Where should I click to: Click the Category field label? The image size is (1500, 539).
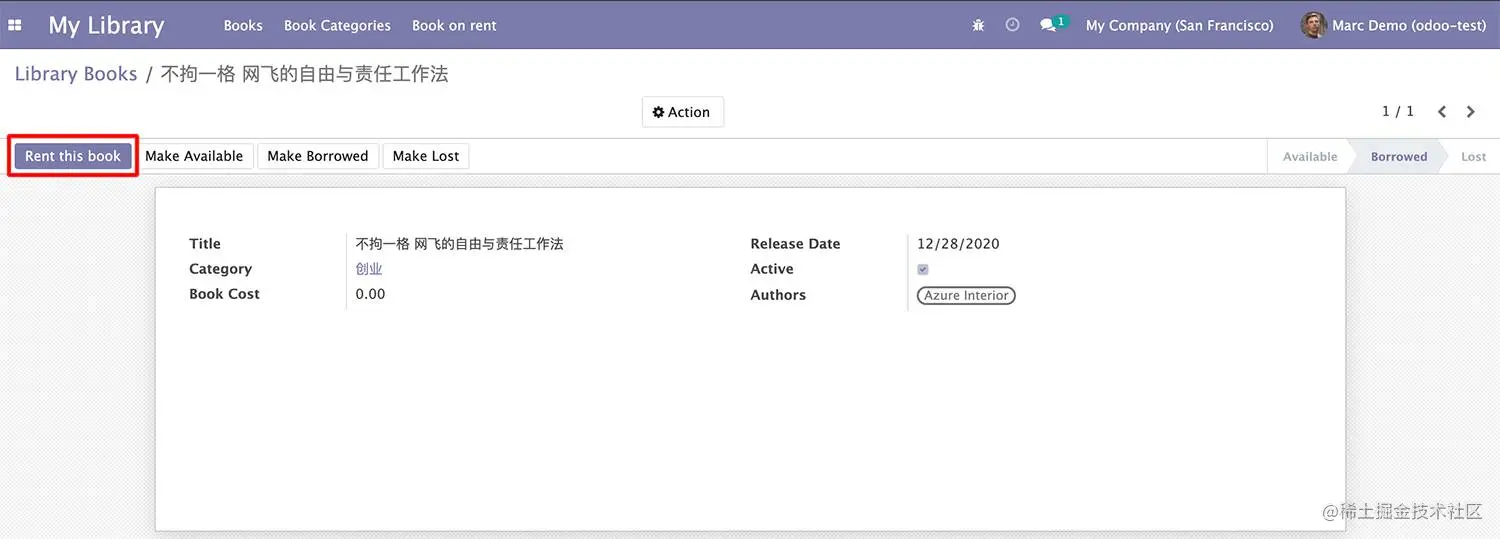click(220, 269)
